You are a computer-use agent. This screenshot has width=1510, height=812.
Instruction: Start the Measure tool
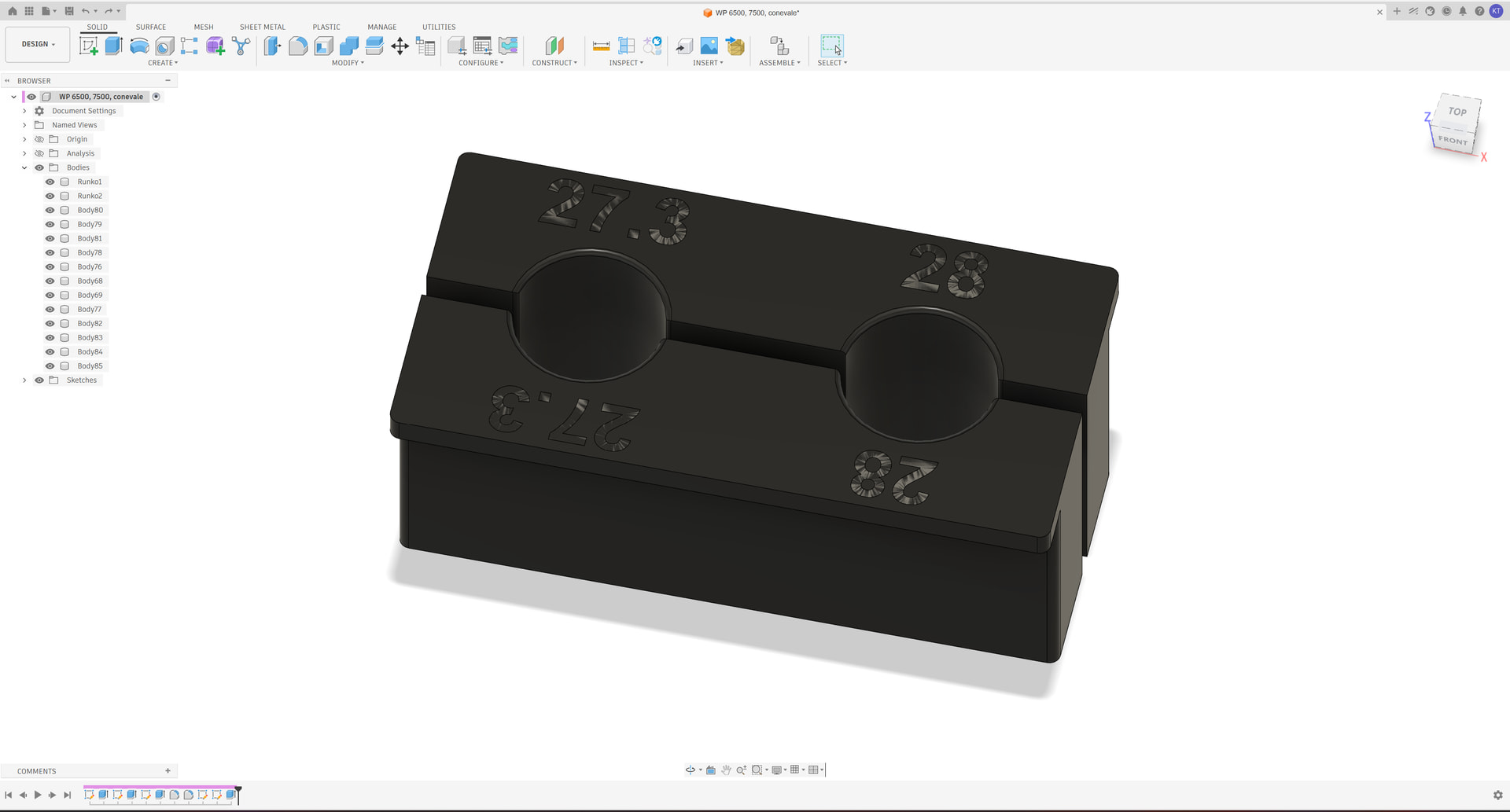tap(601, 46)
